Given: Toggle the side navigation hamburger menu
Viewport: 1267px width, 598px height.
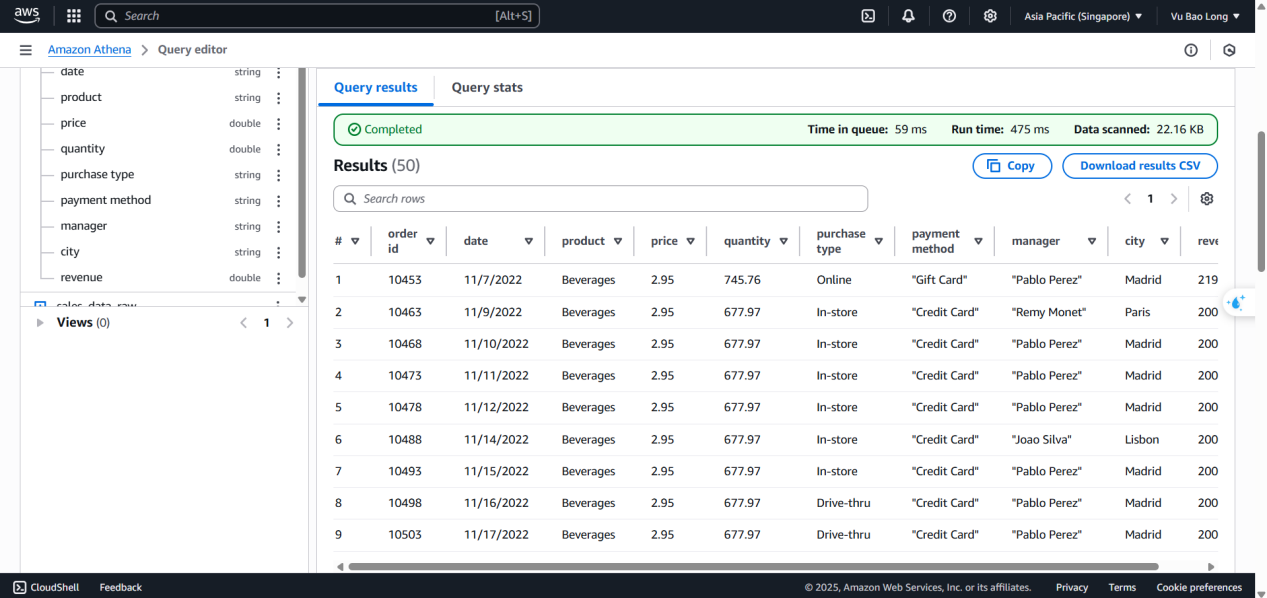Looking at the screenshot, I should coord(26,50).
